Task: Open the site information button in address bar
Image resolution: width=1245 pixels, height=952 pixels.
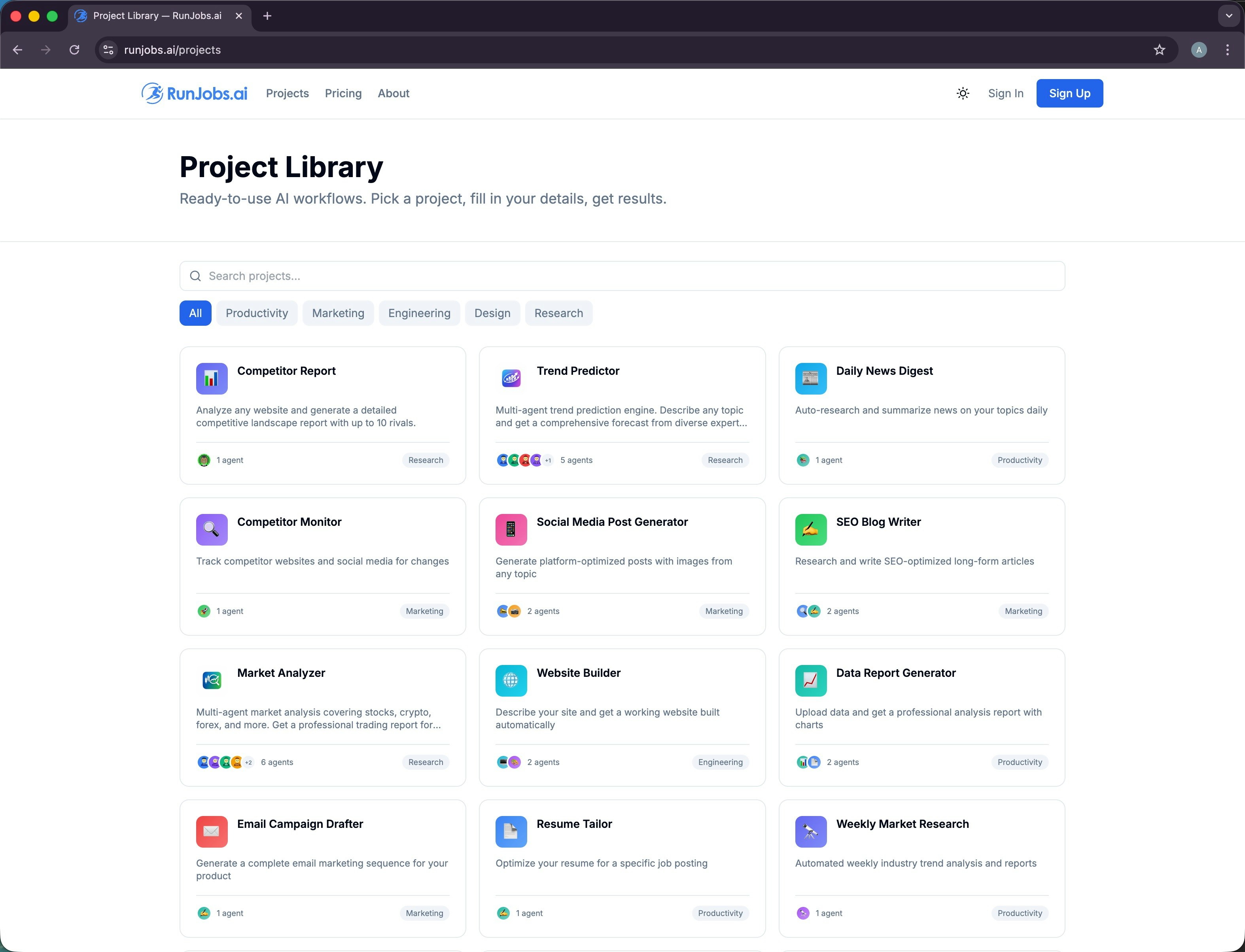Action: 108,50
